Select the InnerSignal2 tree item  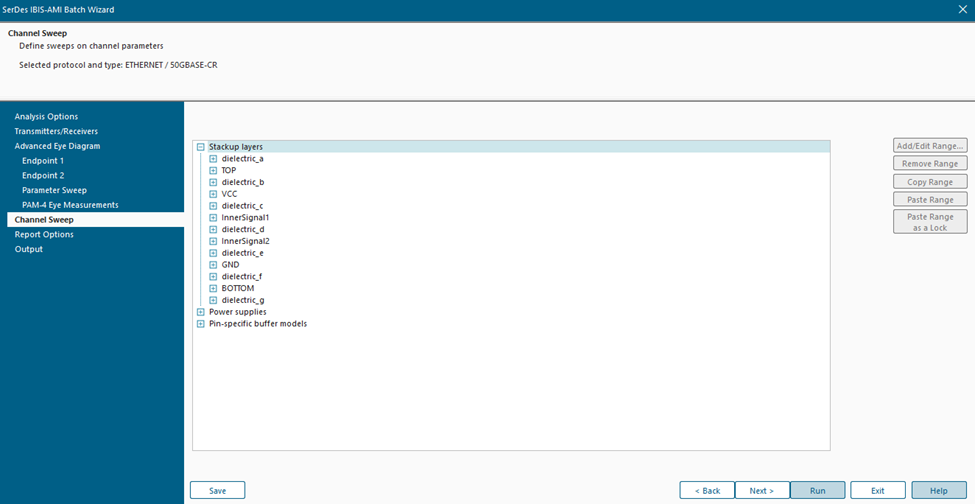pos(245,242)
